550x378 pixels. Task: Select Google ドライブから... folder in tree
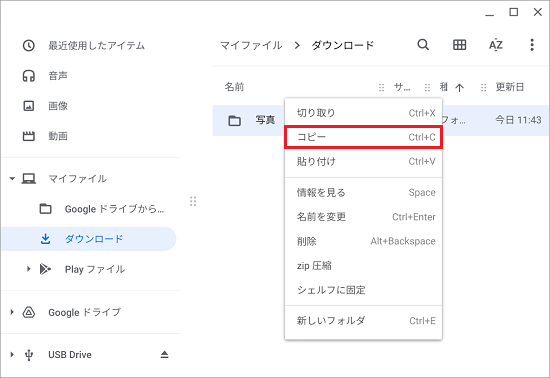click(x=114, y=209)
